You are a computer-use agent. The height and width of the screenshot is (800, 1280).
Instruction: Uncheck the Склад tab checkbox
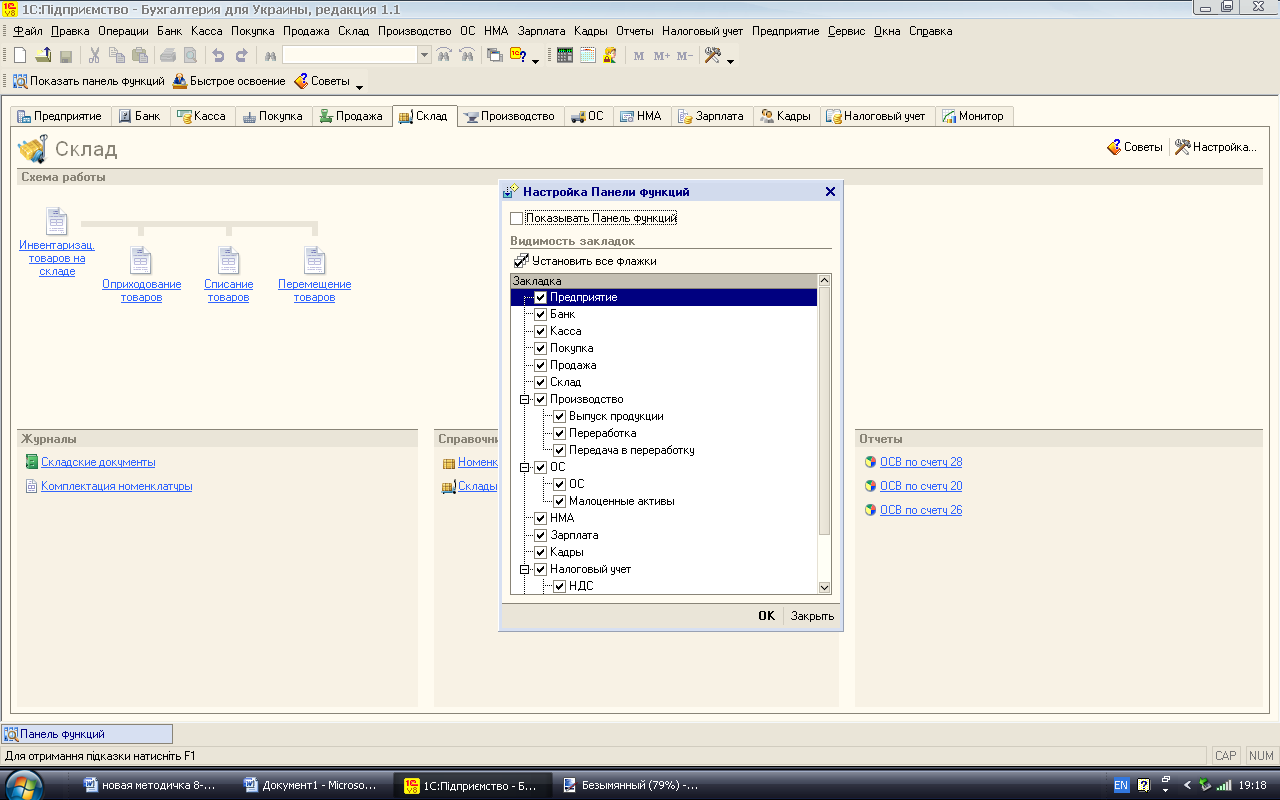coord(540,382)
